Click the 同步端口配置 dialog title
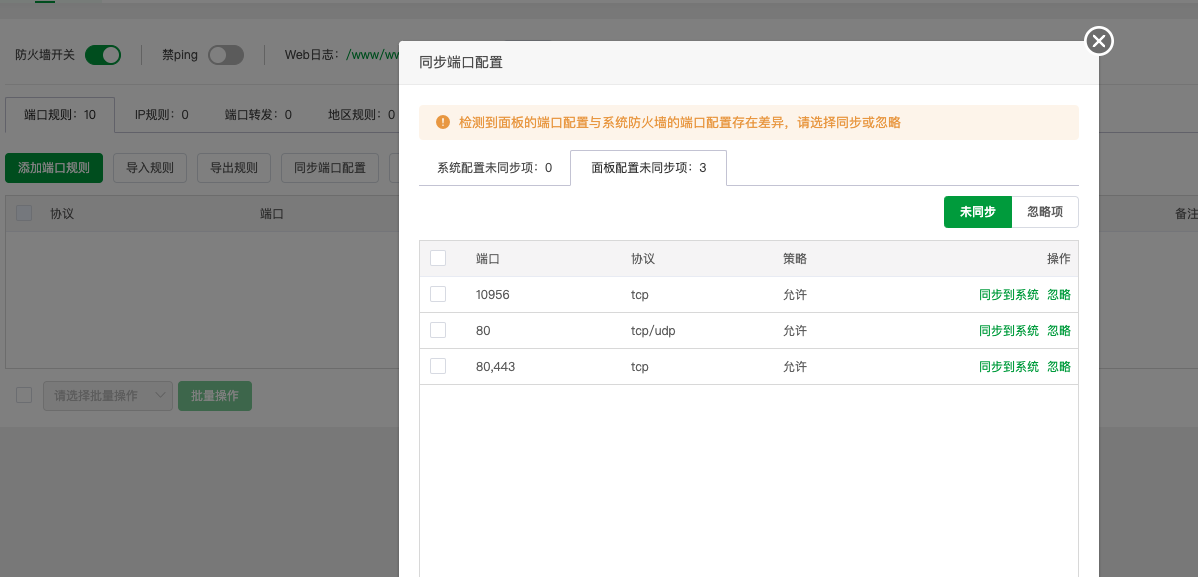 click(461, 63)
